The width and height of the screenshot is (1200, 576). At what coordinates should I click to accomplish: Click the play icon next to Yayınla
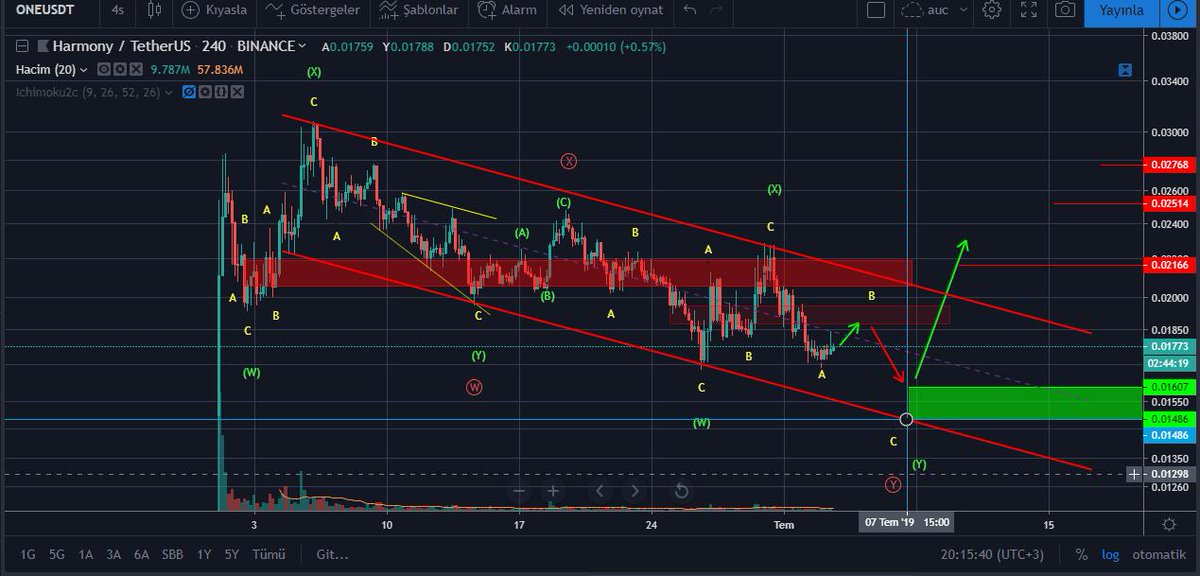[1177, 10]
